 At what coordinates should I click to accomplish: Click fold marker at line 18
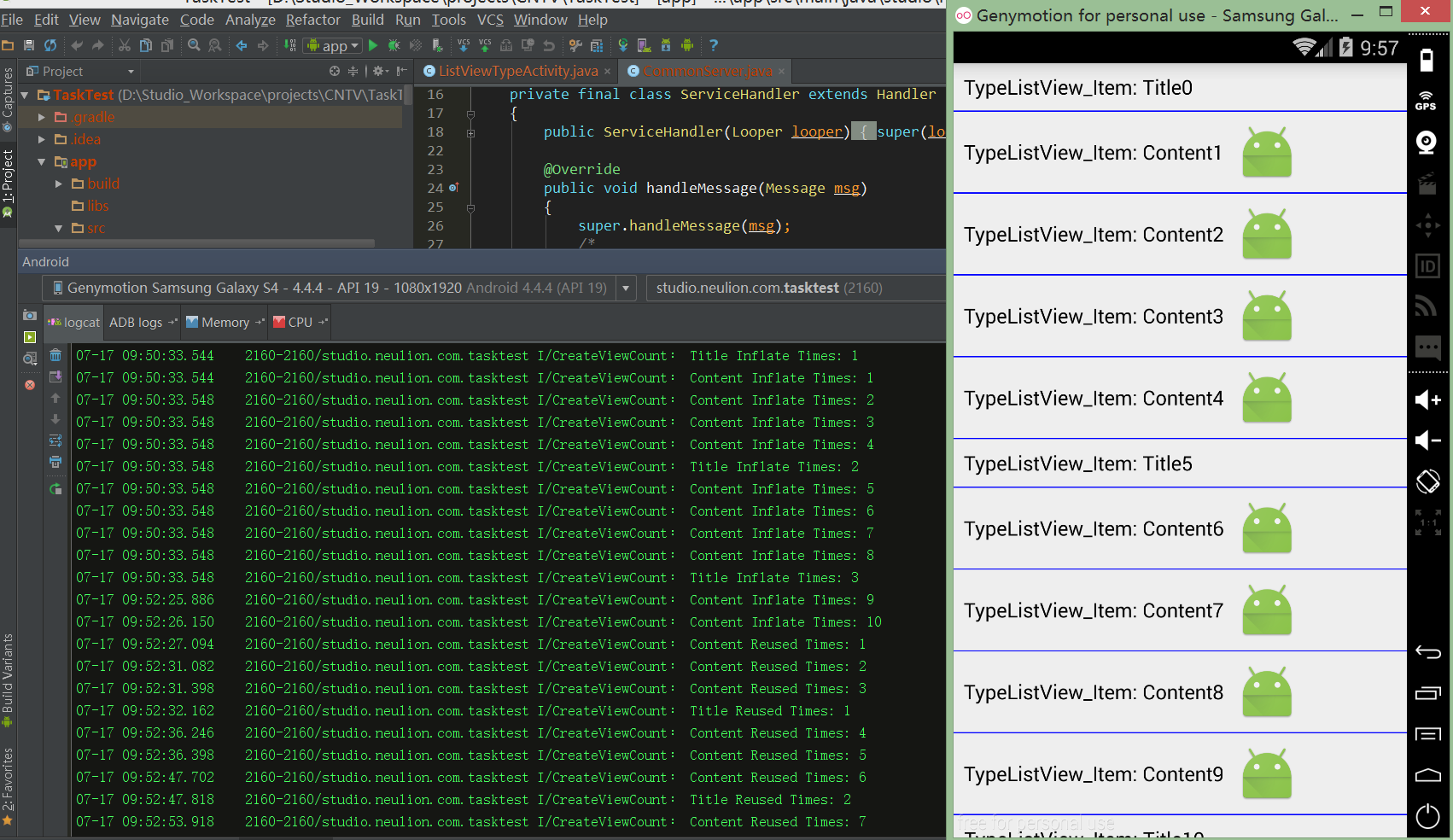click(470, 132)
